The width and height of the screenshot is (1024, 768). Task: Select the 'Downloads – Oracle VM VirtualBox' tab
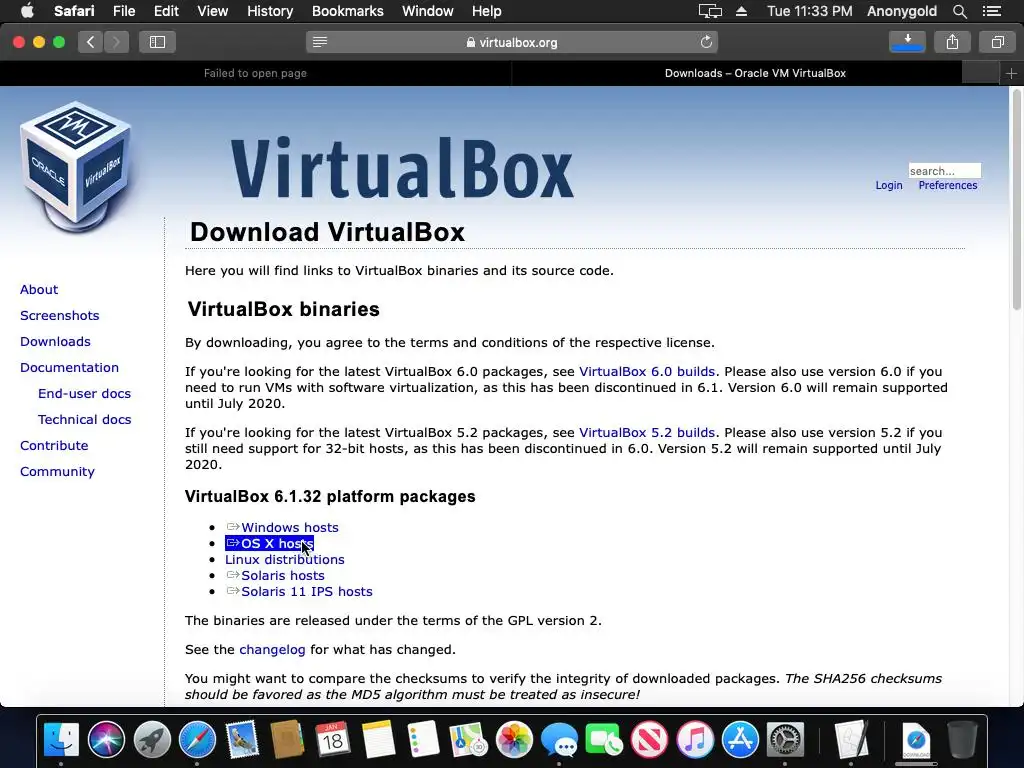(x=755, y=73)
